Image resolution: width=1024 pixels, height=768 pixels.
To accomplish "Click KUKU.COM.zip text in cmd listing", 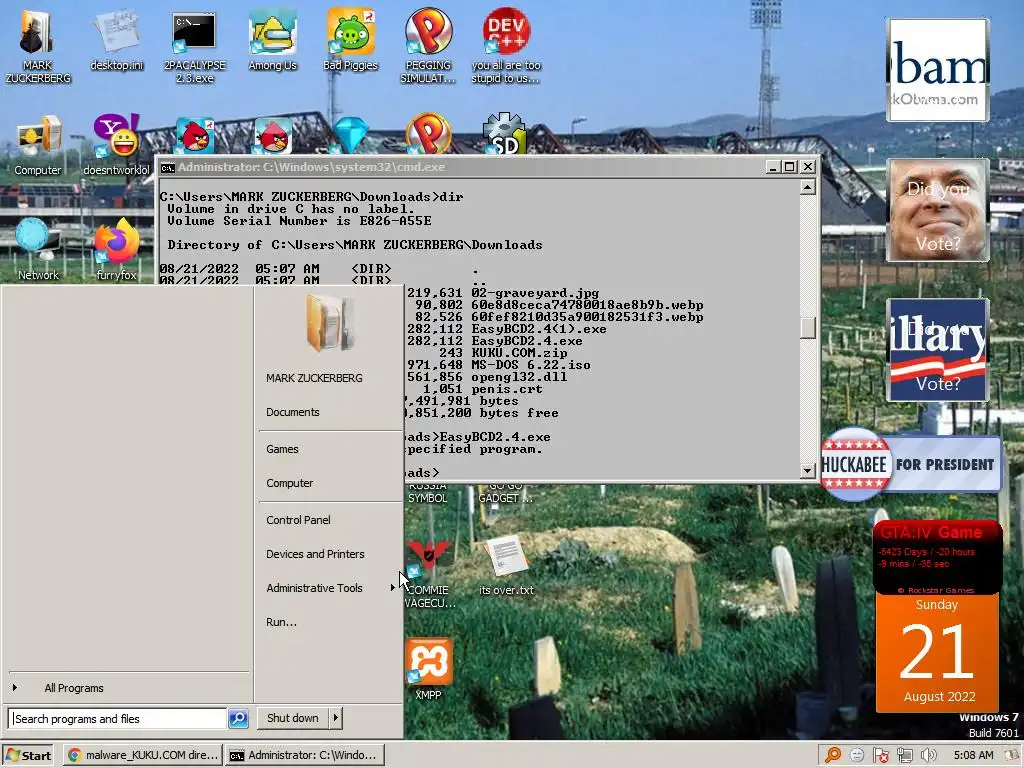I will 519,353.
